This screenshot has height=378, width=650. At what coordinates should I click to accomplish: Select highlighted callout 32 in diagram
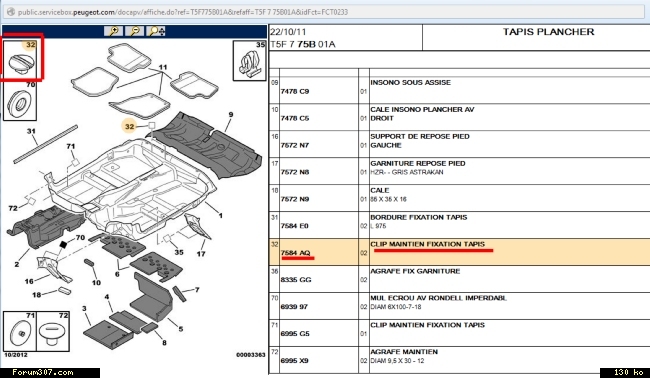(130, 126)
